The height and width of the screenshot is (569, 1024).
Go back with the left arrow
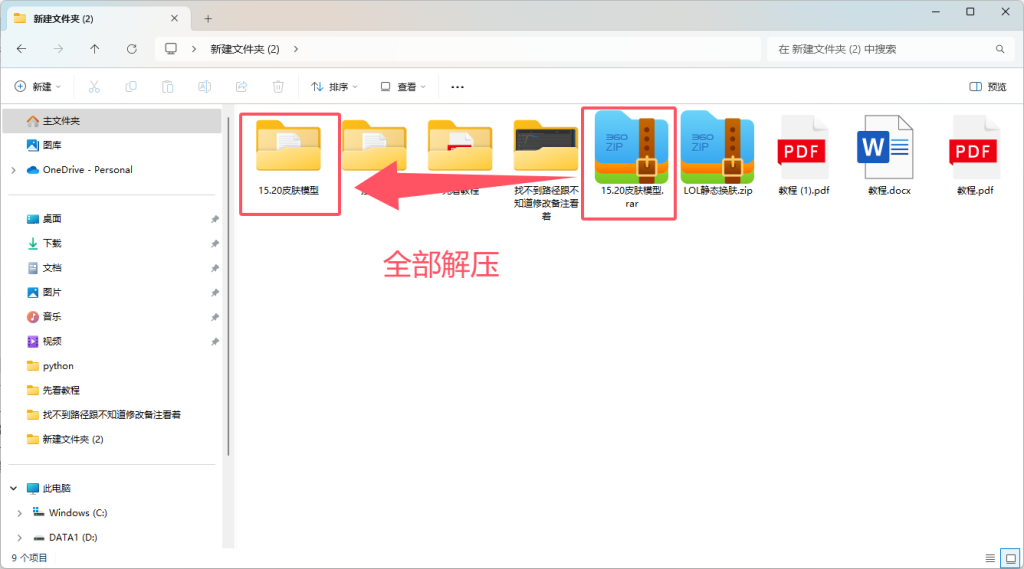(x=22, y=49)
